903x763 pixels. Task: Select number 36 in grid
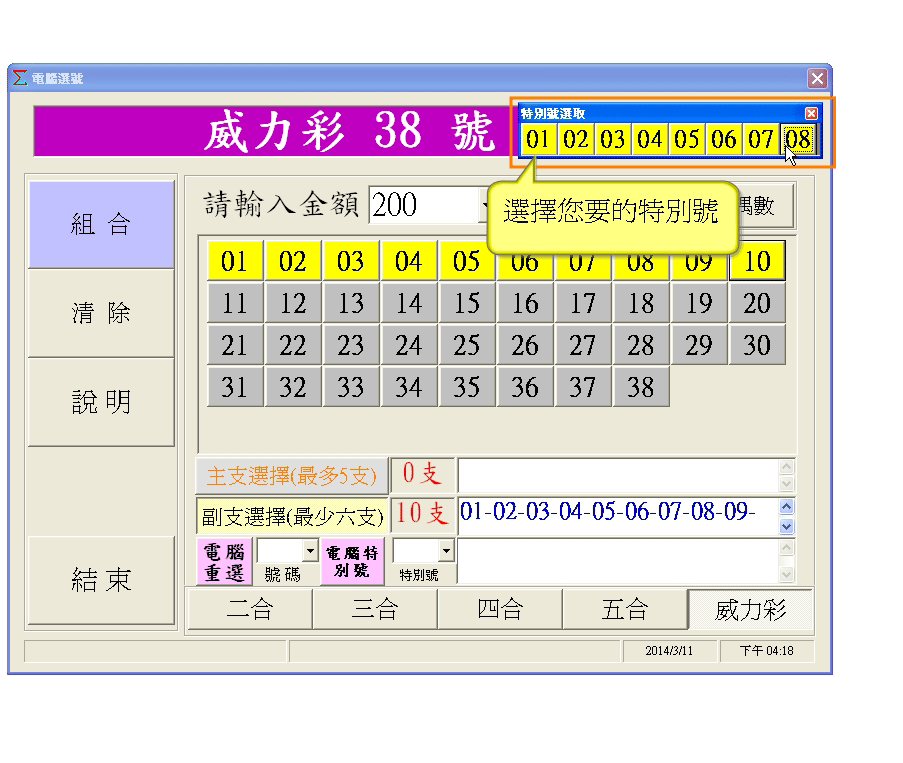click(x=525, y=387)
